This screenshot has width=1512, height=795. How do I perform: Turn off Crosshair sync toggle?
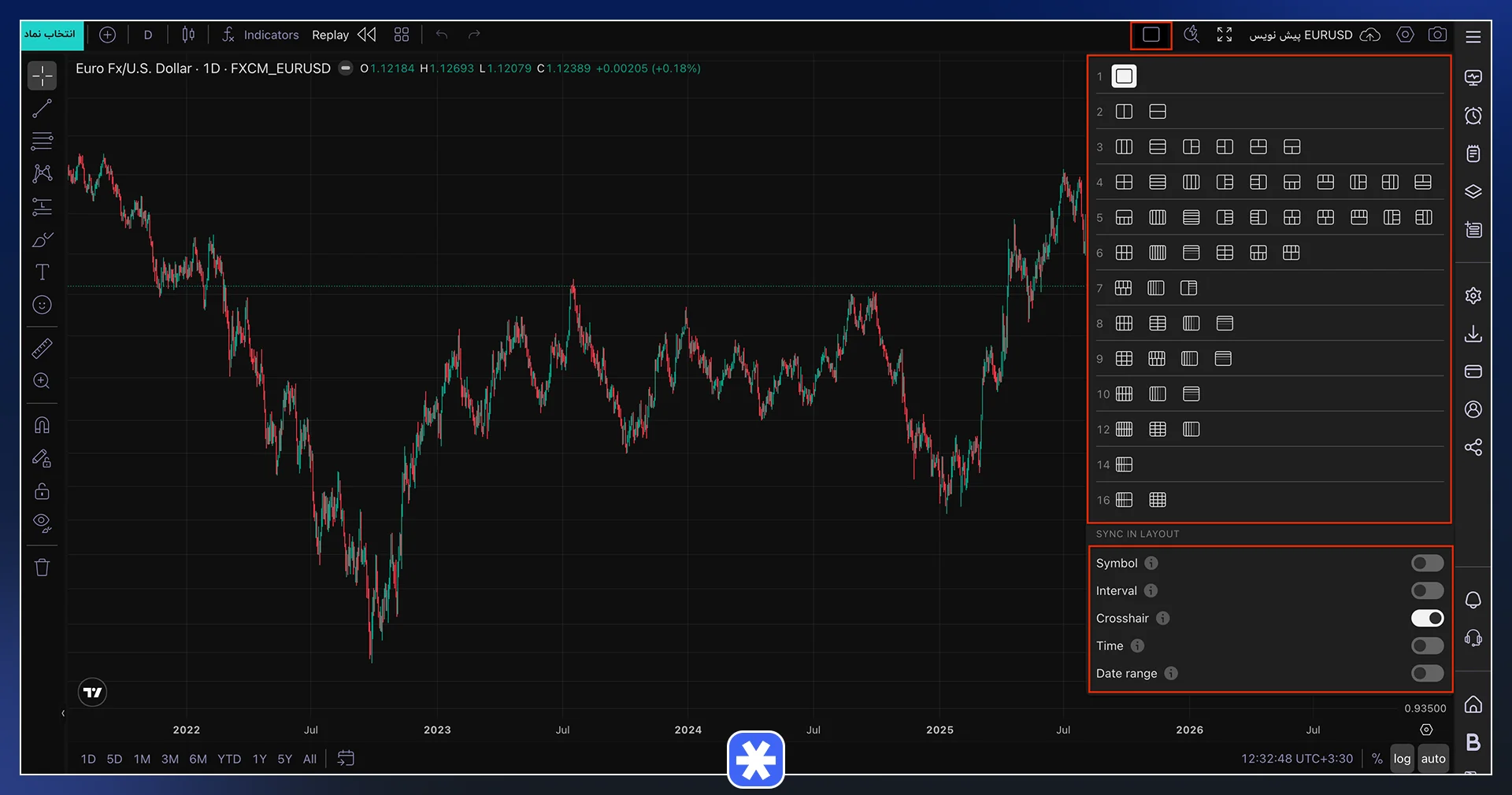(1427, 618)
